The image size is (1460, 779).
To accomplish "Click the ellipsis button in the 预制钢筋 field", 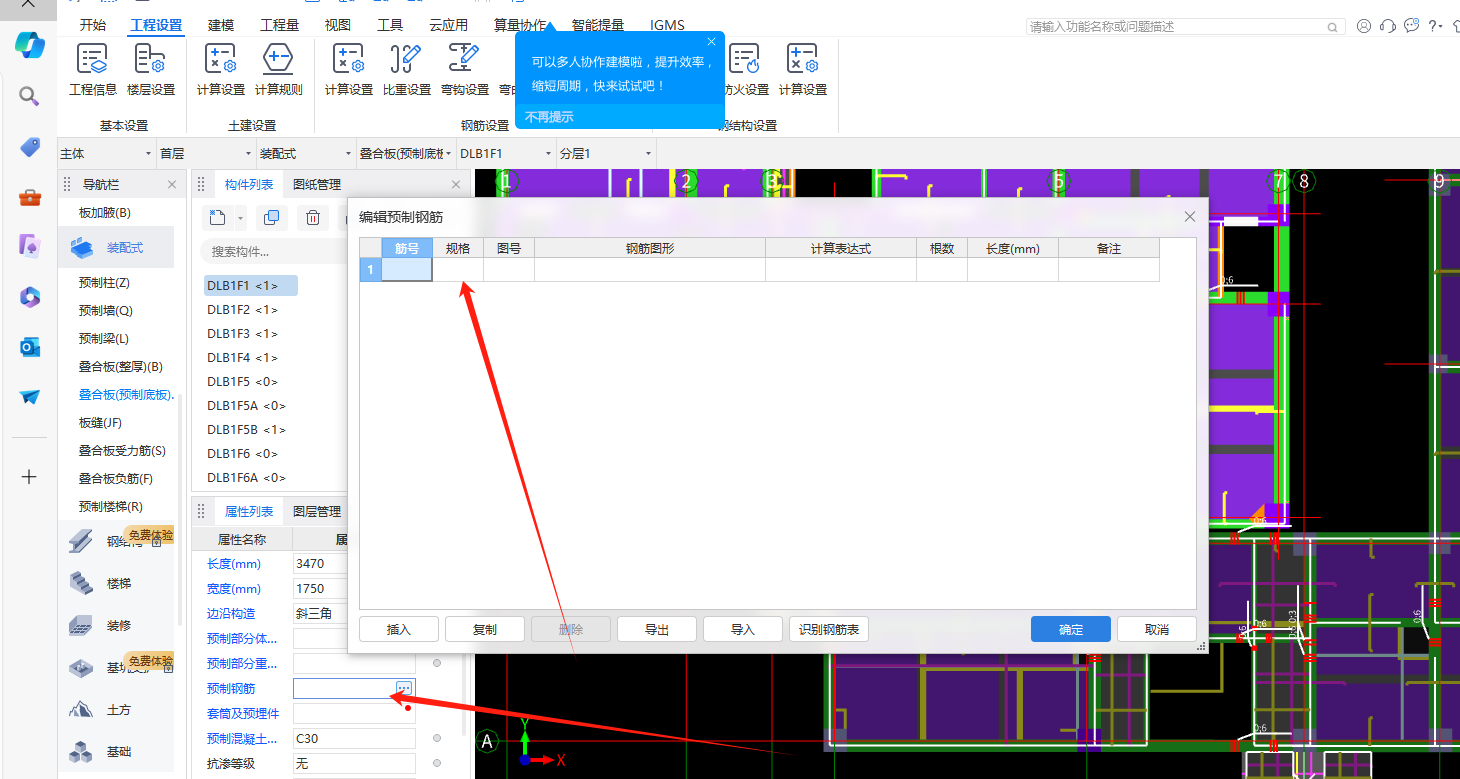I will point(404,688).
